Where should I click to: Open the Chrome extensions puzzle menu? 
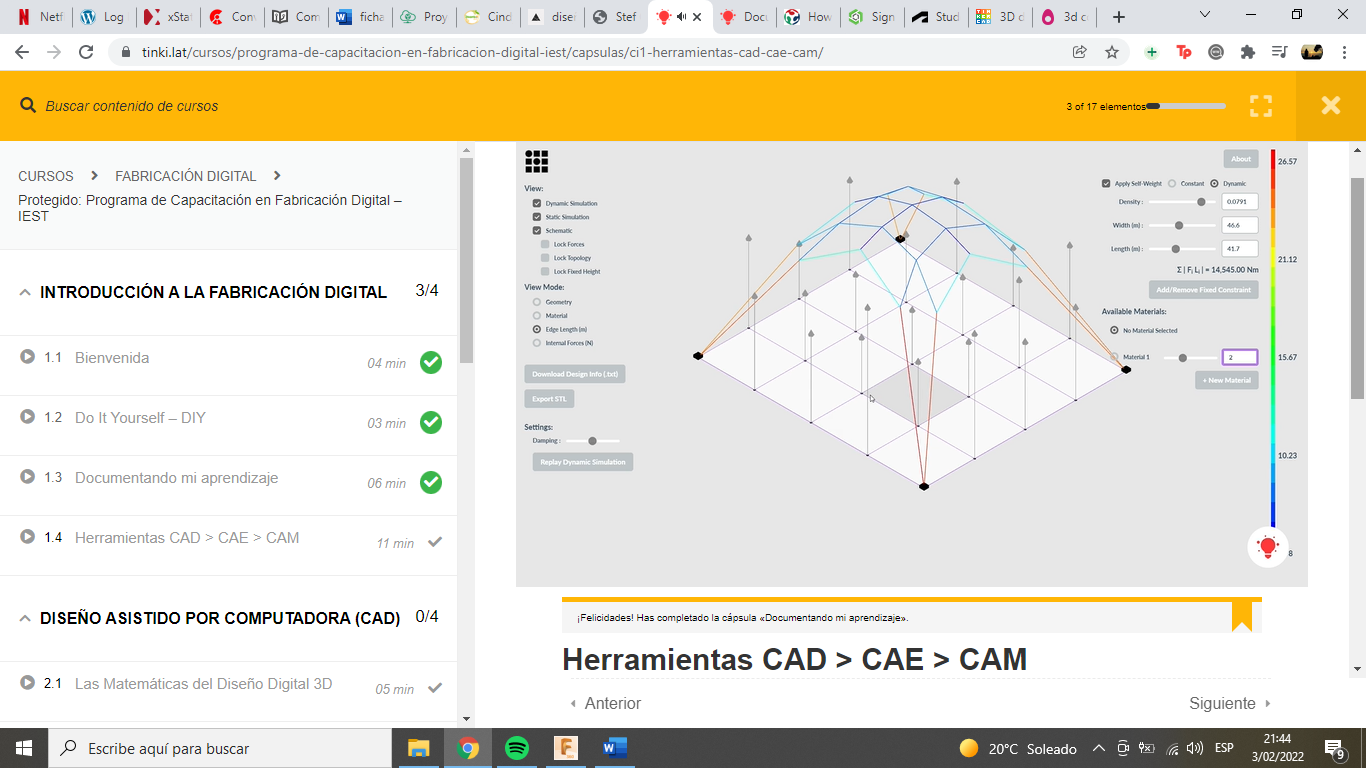pyautogui.click(x=1247, y=52)
